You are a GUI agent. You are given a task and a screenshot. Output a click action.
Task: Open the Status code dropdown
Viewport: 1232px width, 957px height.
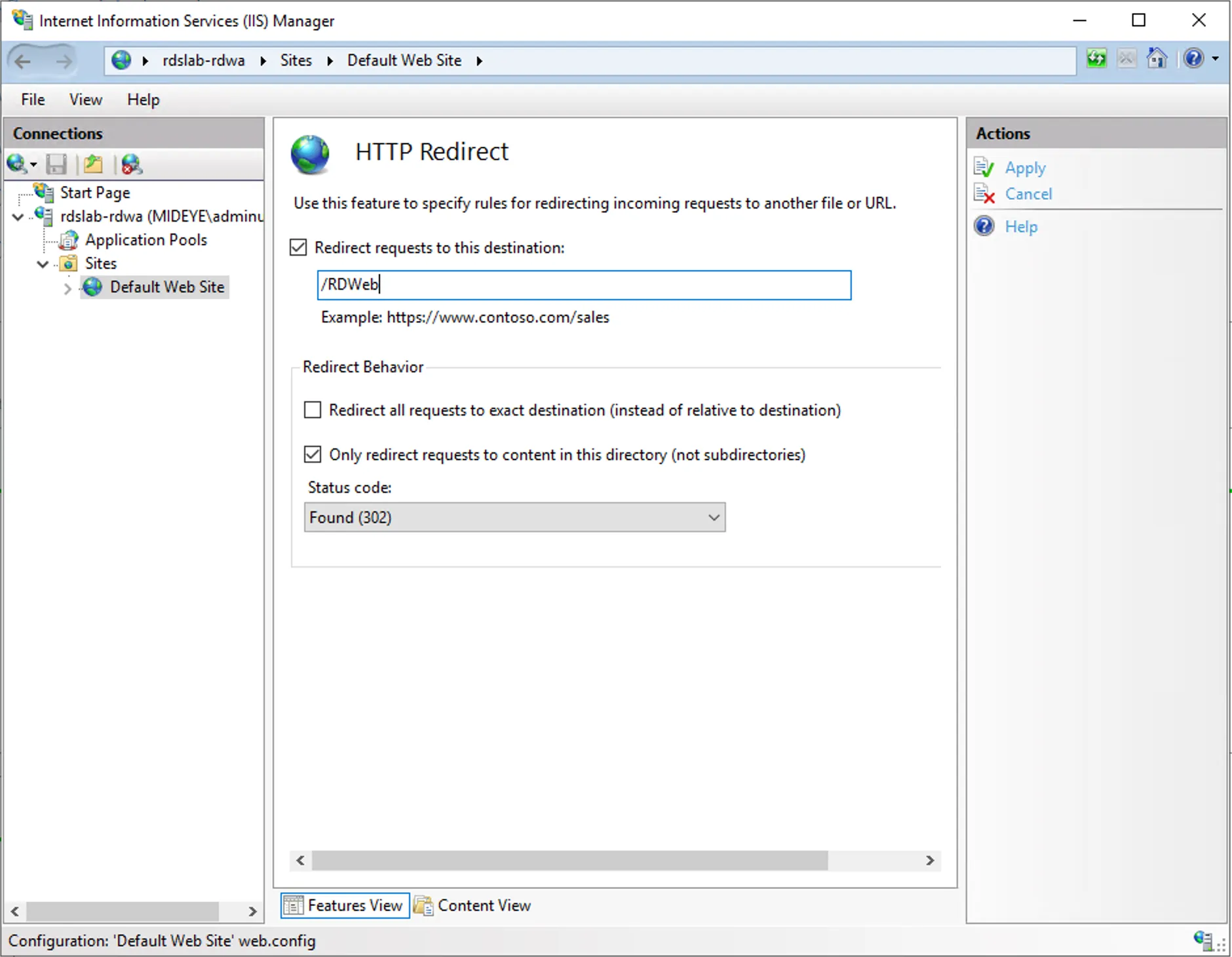point(713,517)
